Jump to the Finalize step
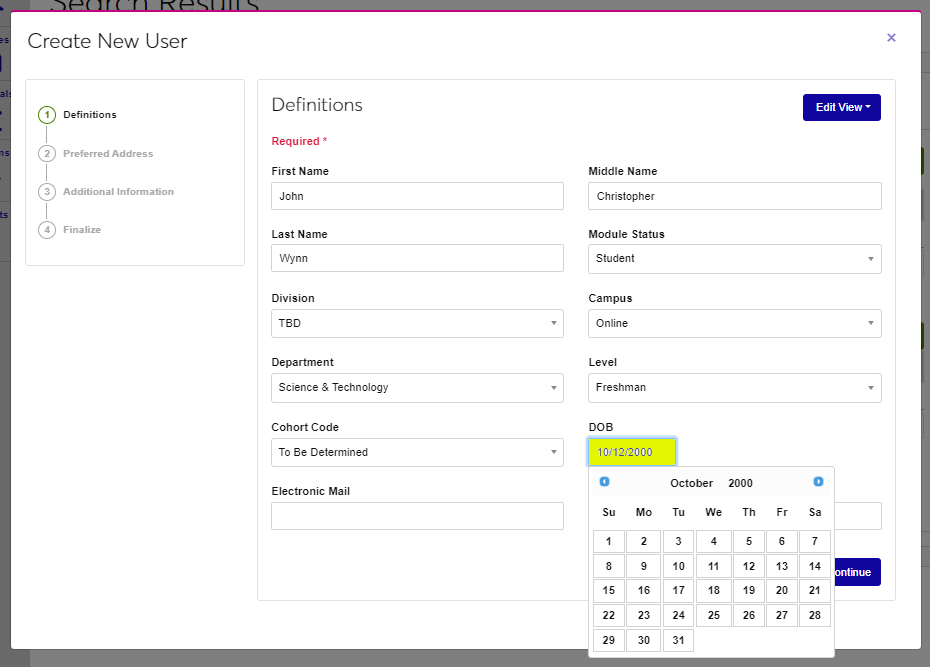This screenshot has height=667, width=930. coord(81,230)
